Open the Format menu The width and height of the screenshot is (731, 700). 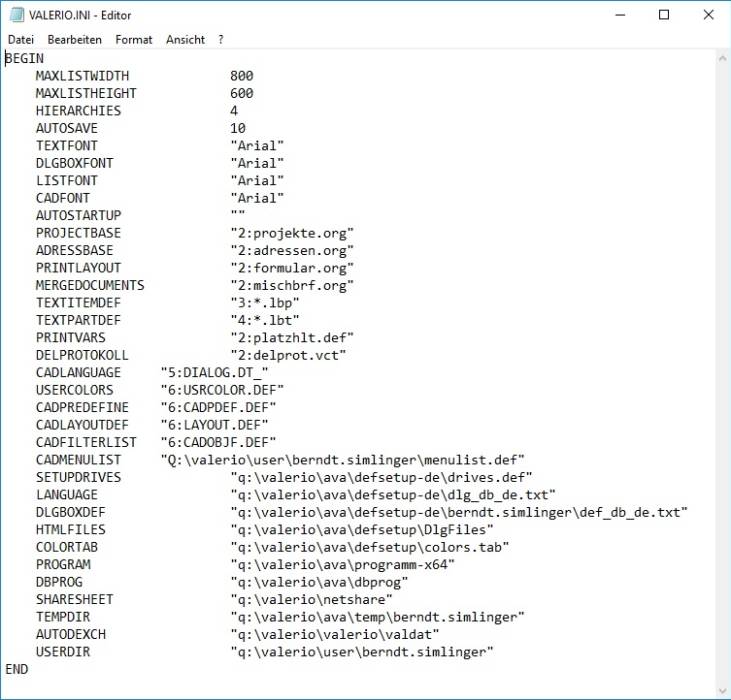pyautogui.click(x=134, y=39)
